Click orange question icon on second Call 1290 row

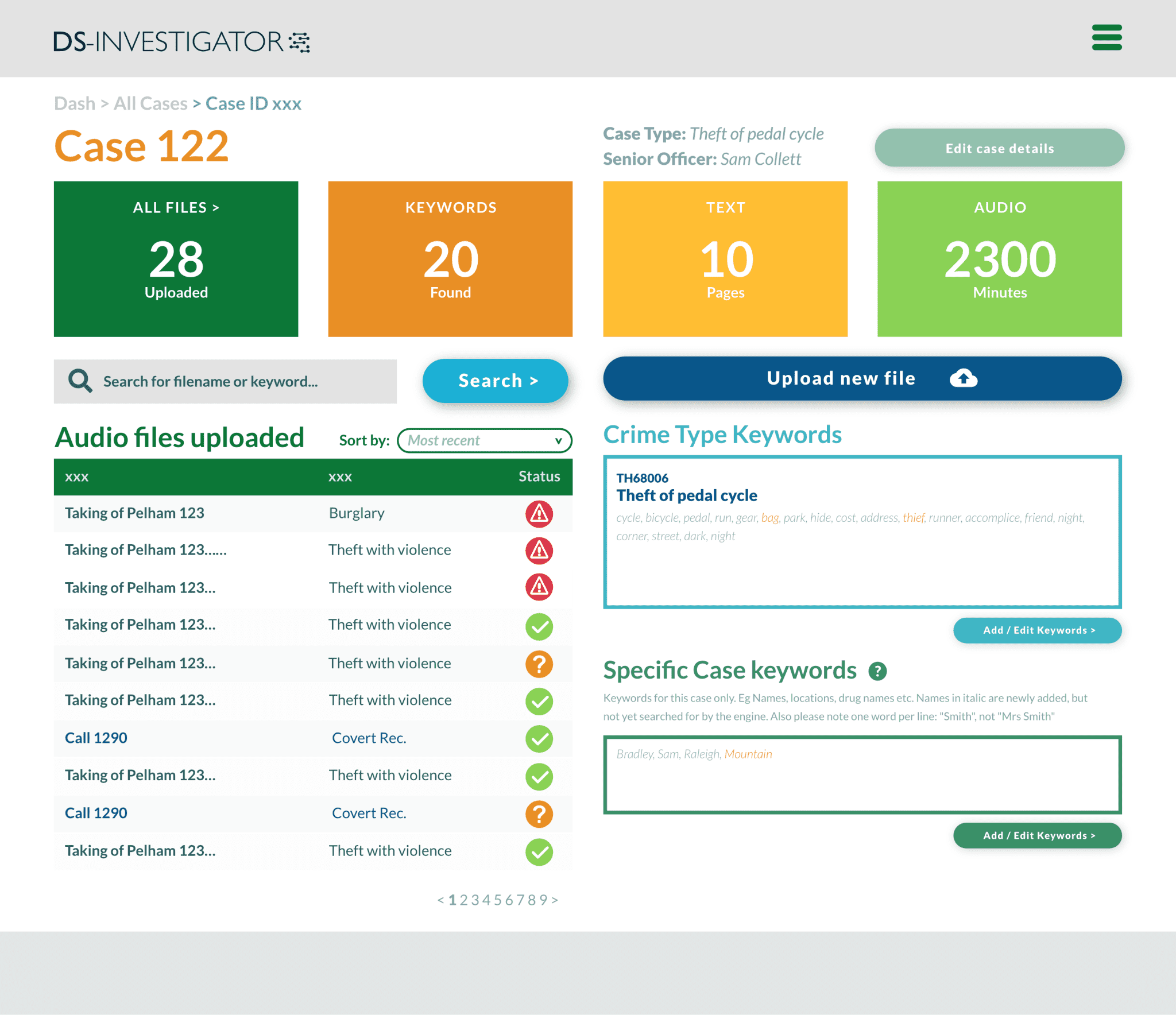point(539,814)
